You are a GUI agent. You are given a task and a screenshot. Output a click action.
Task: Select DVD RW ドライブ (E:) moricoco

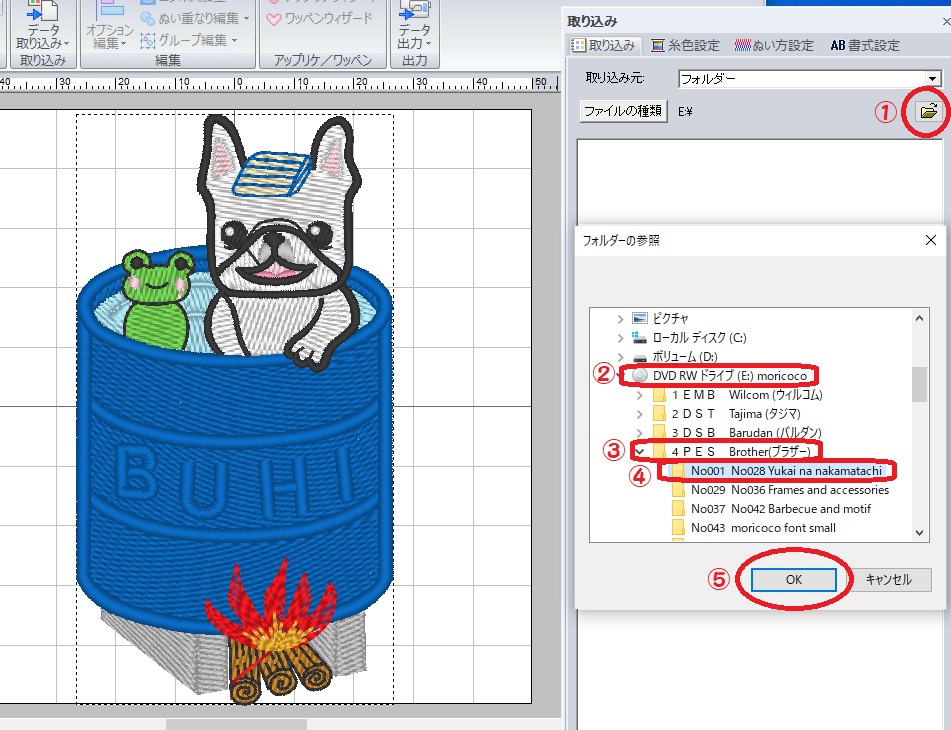pyautogui.click(x=719, y=376)
